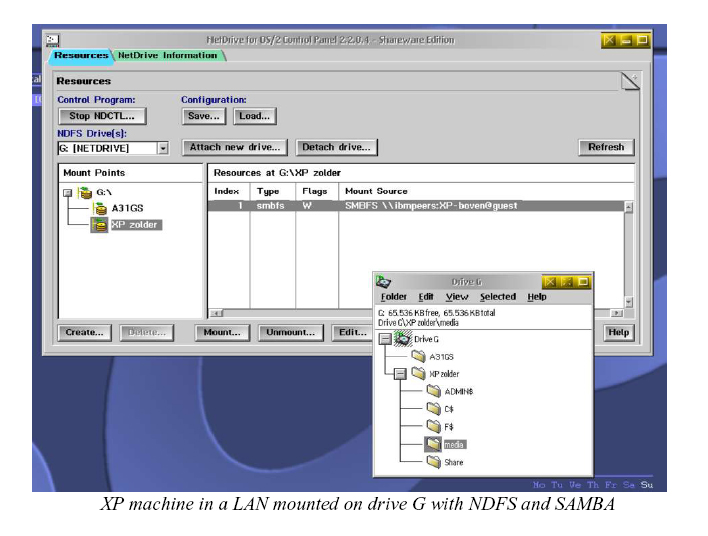The height and width of the screenshot is (536, 708).
Task: Select the XP zolder label in Mount Points
Action: pos(135,225)
